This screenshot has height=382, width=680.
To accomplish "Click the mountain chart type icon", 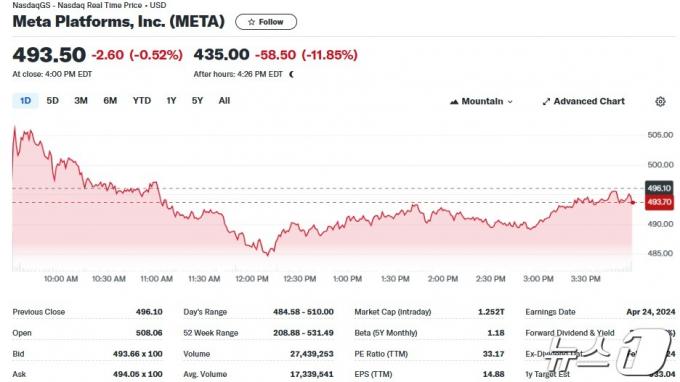I will tap(454, 101).
